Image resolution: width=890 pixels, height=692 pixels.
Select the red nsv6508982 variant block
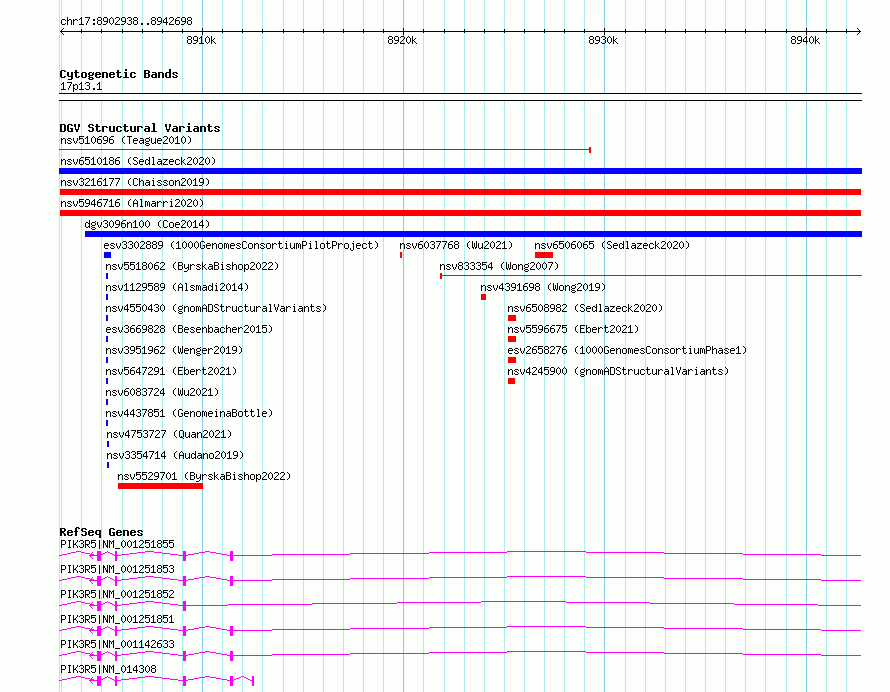512,318
